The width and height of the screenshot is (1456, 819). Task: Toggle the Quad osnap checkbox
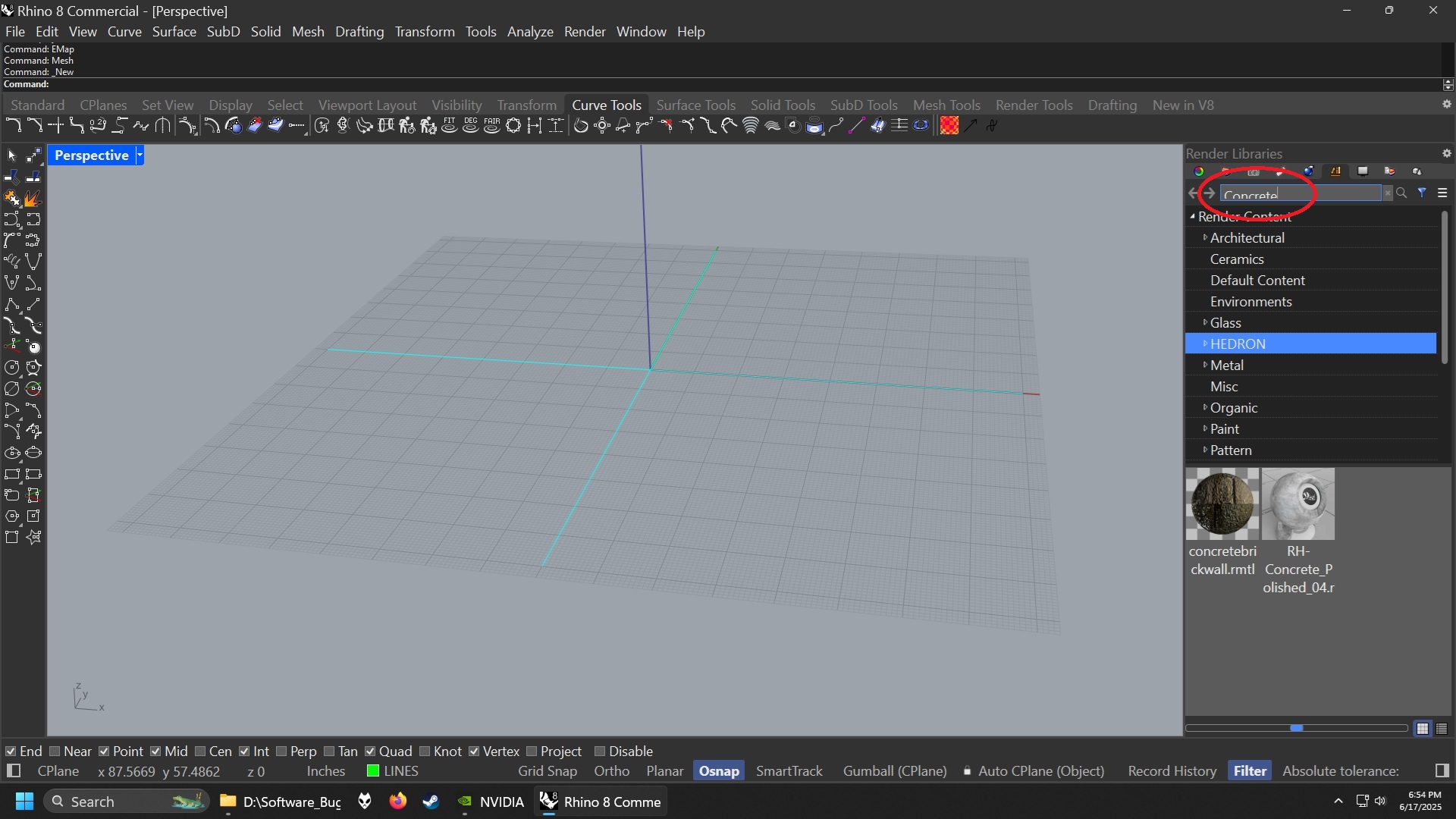(370, 752)
